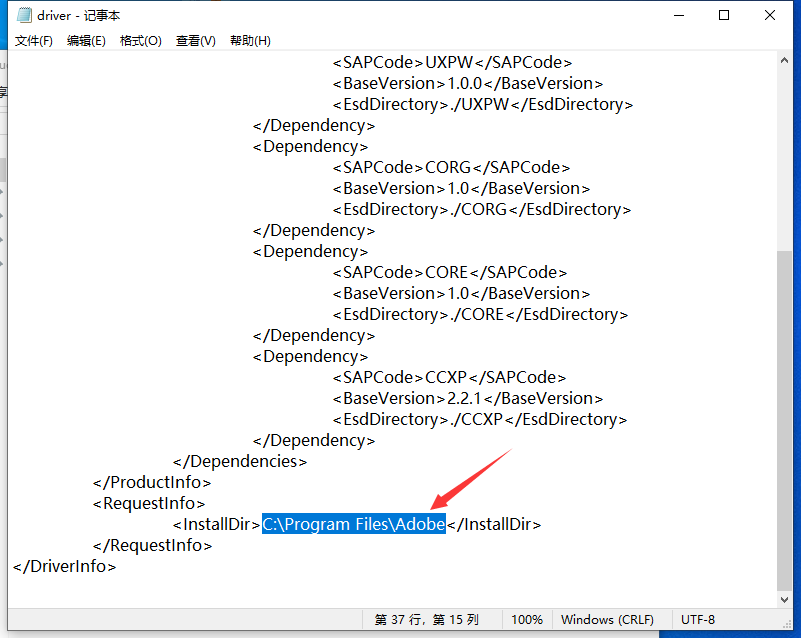Click the window resize grip in corner

coord(787,624)
